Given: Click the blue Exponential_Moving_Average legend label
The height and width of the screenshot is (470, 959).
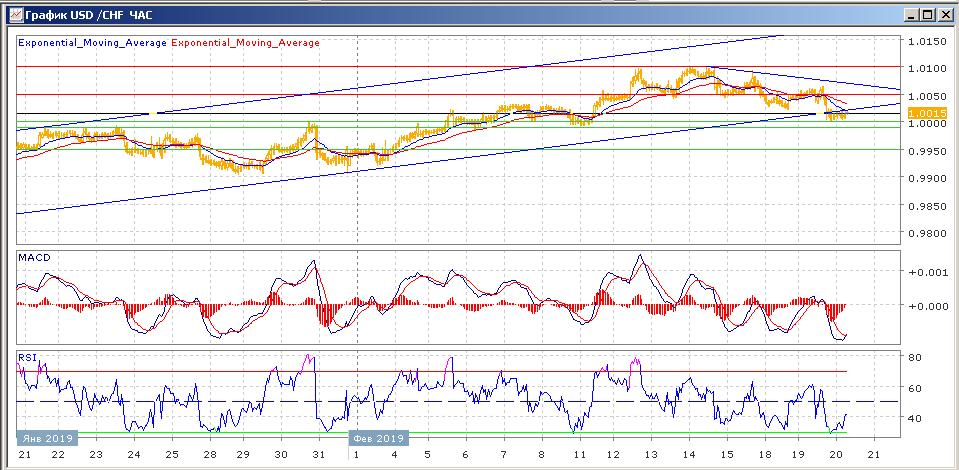Looking at the screenshot, I should 92,43.
